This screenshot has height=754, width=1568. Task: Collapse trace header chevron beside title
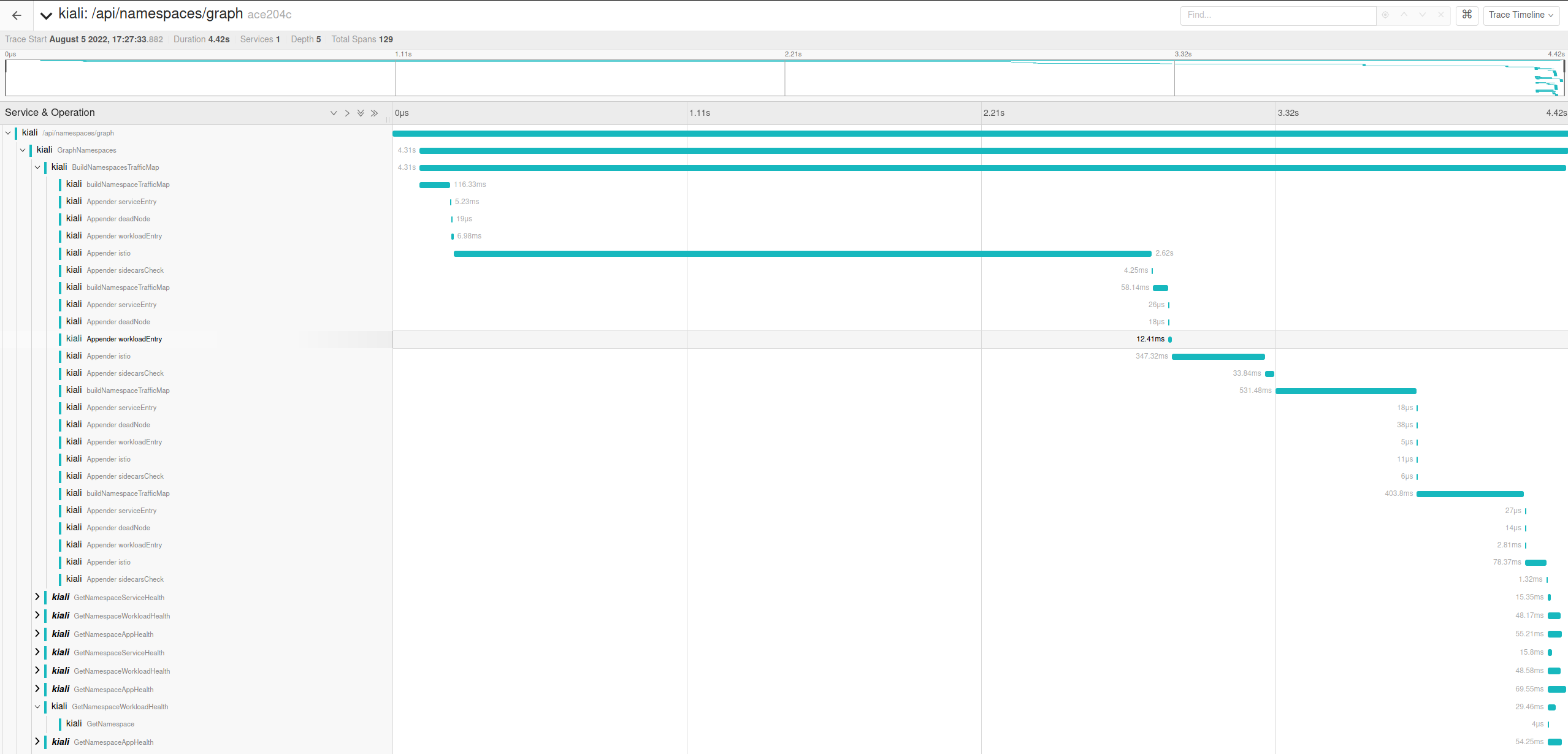(46, 15)
